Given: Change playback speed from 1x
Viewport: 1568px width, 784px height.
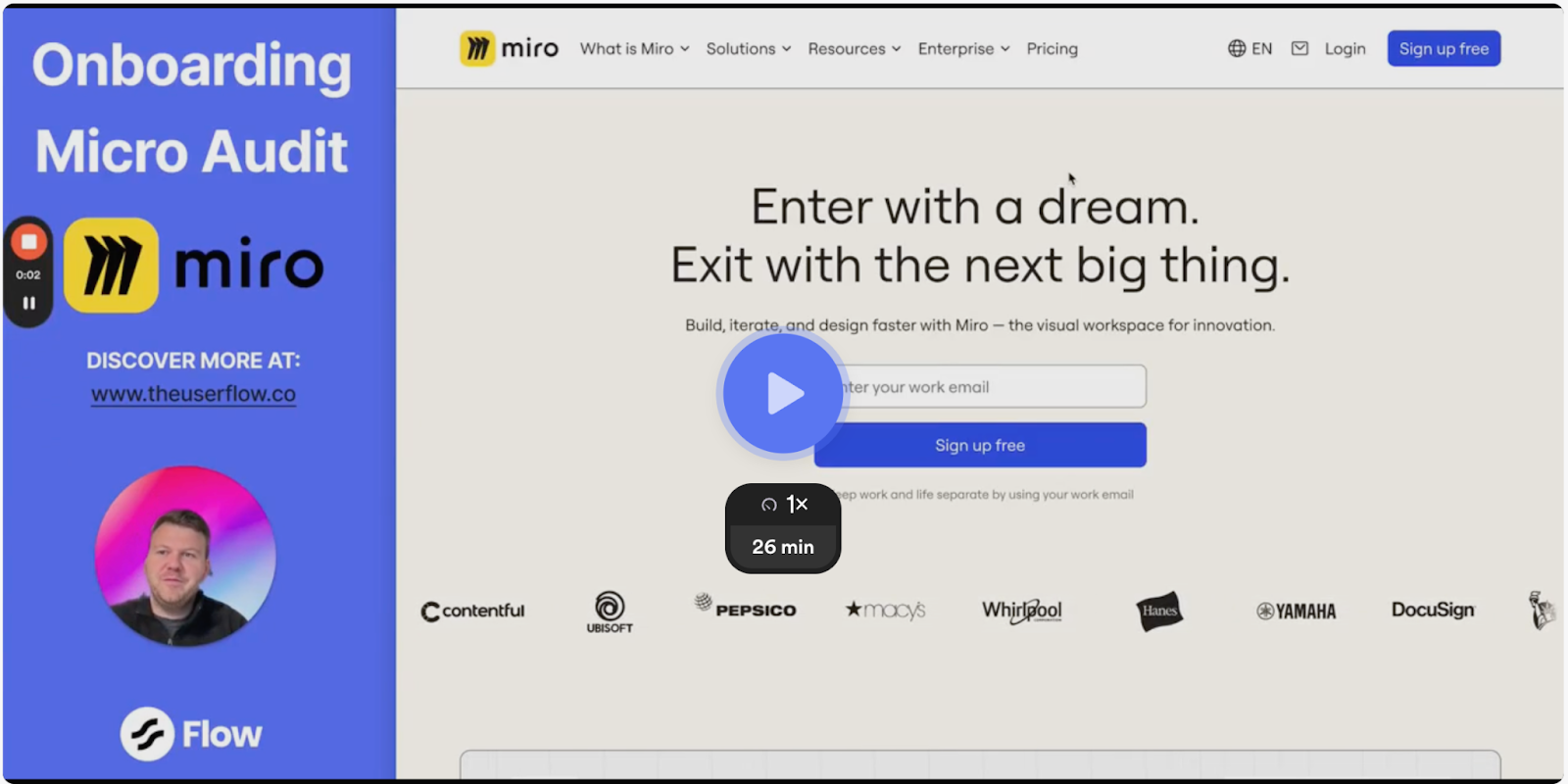Looking at the screenshot, I should 783,505.
